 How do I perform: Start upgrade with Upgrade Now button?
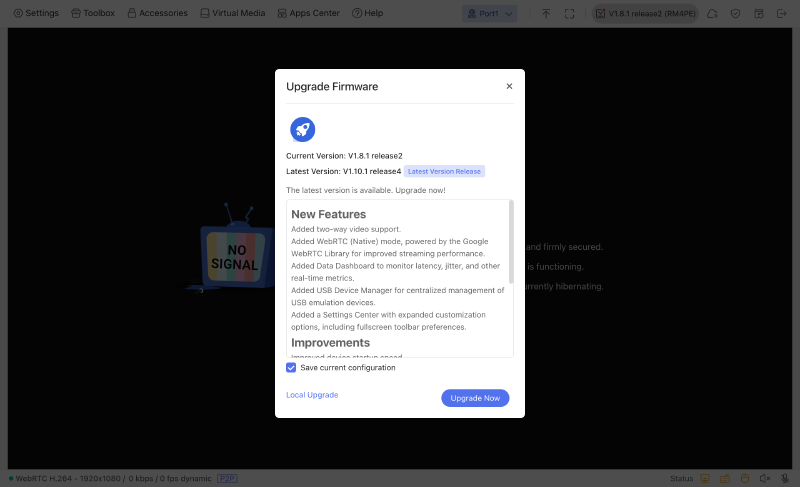(475, 398)
